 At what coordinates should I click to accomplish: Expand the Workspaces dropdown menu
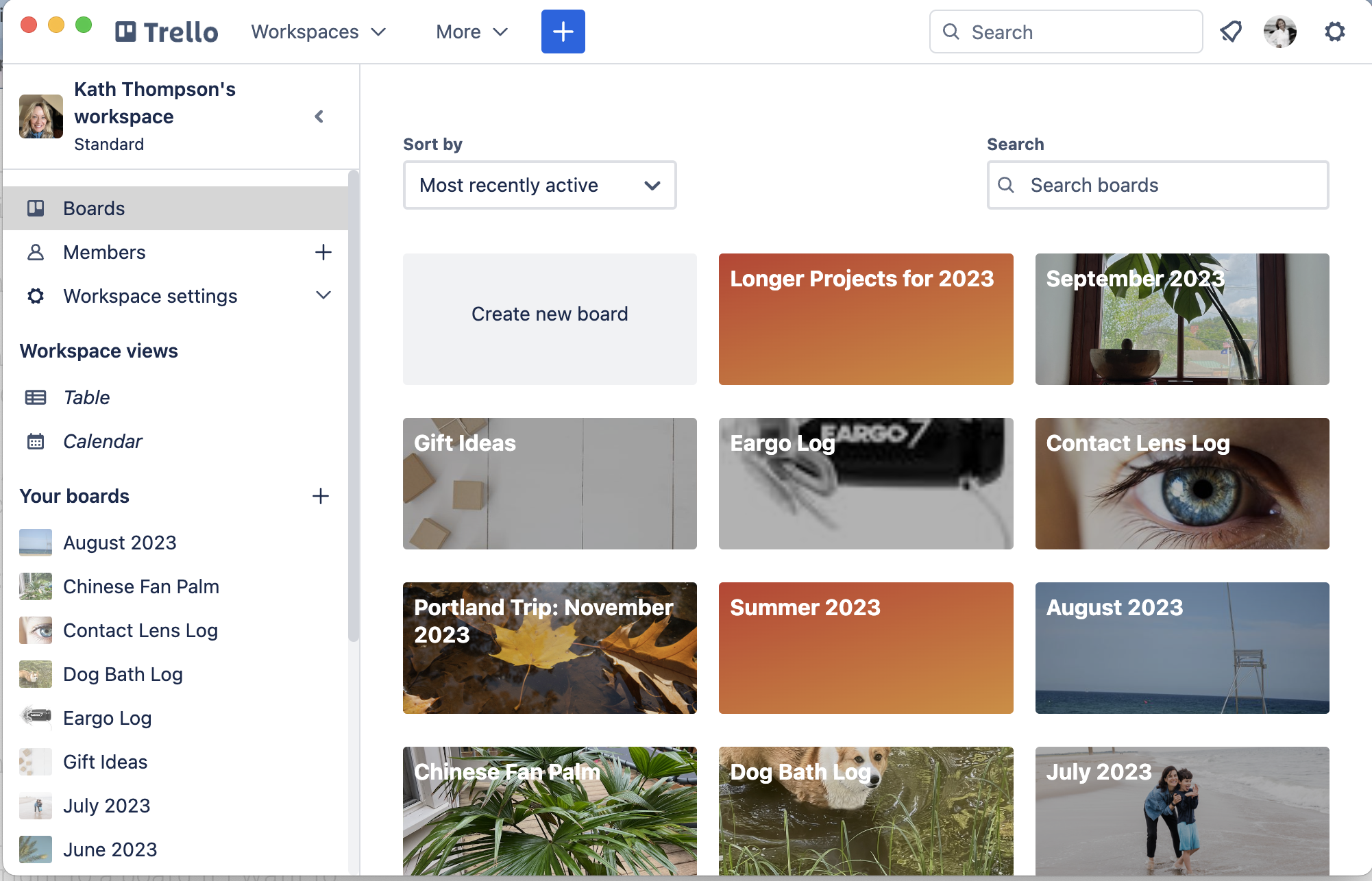coord(318,32)
